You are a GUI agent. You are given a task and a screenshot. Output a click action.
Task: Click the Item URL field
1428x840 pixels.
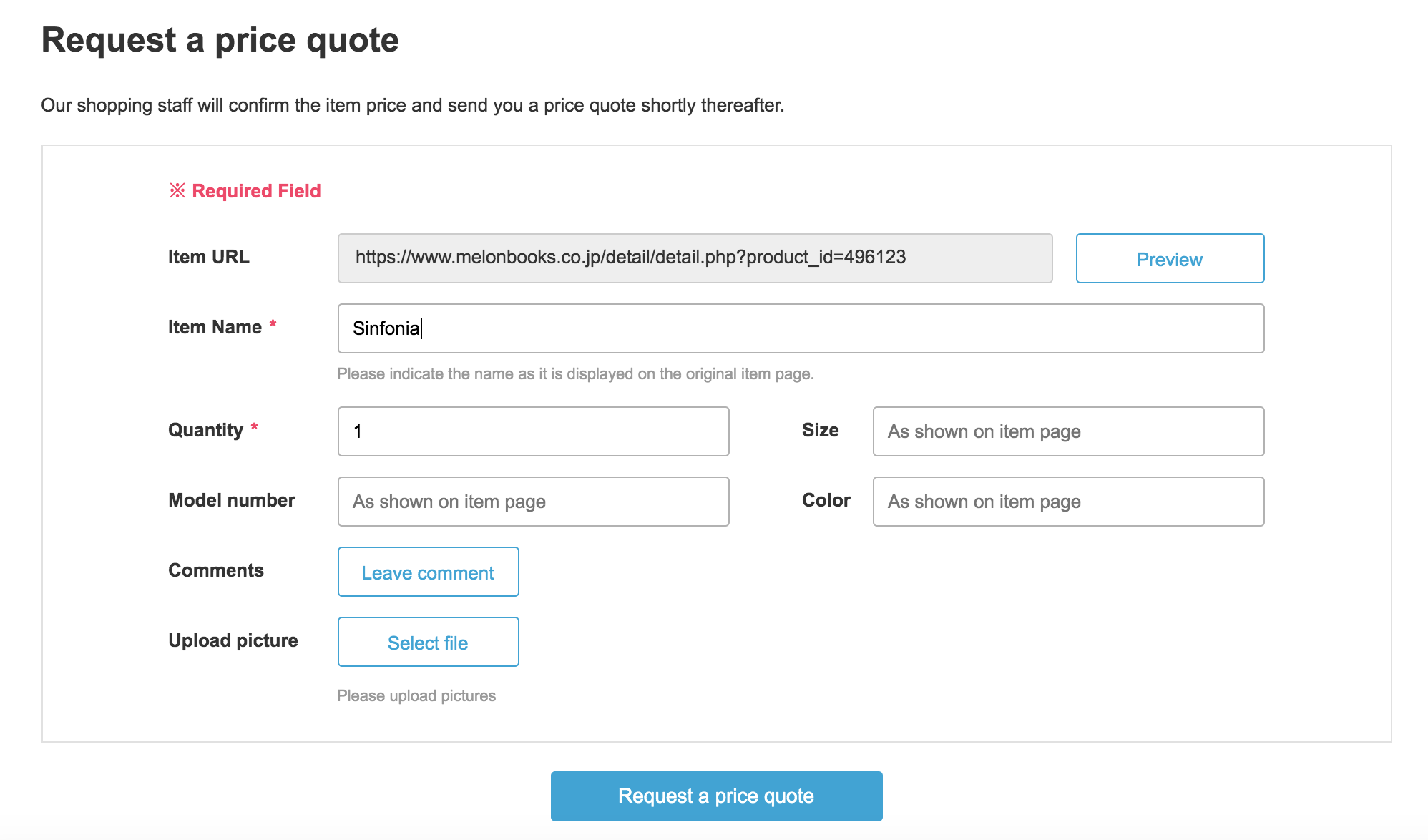(695, 258)
